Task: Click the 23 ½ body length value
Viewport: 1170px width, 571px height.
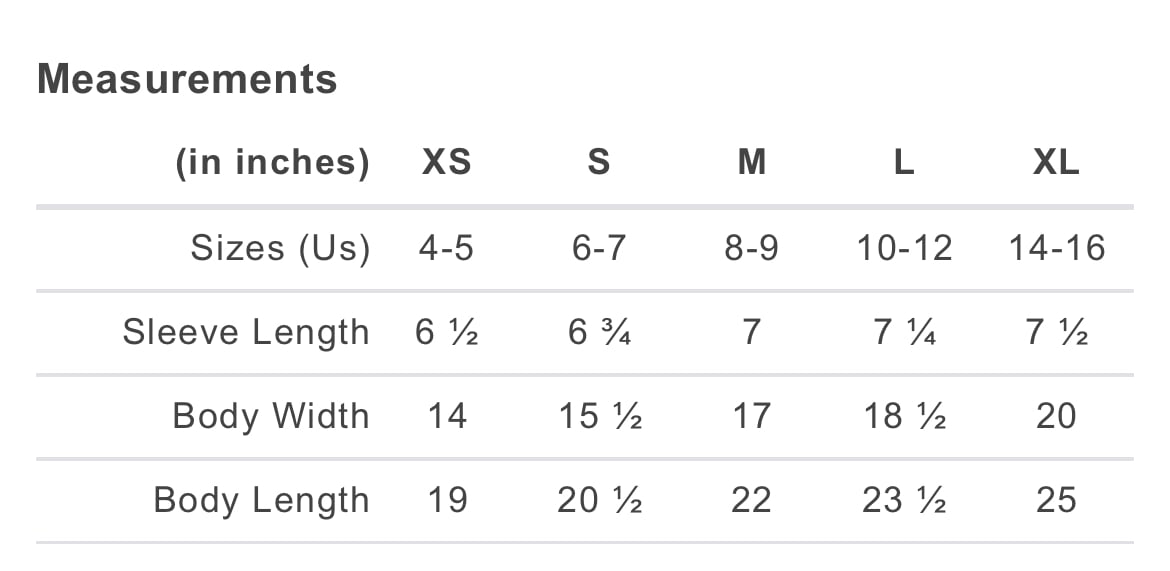Action: 904,500
